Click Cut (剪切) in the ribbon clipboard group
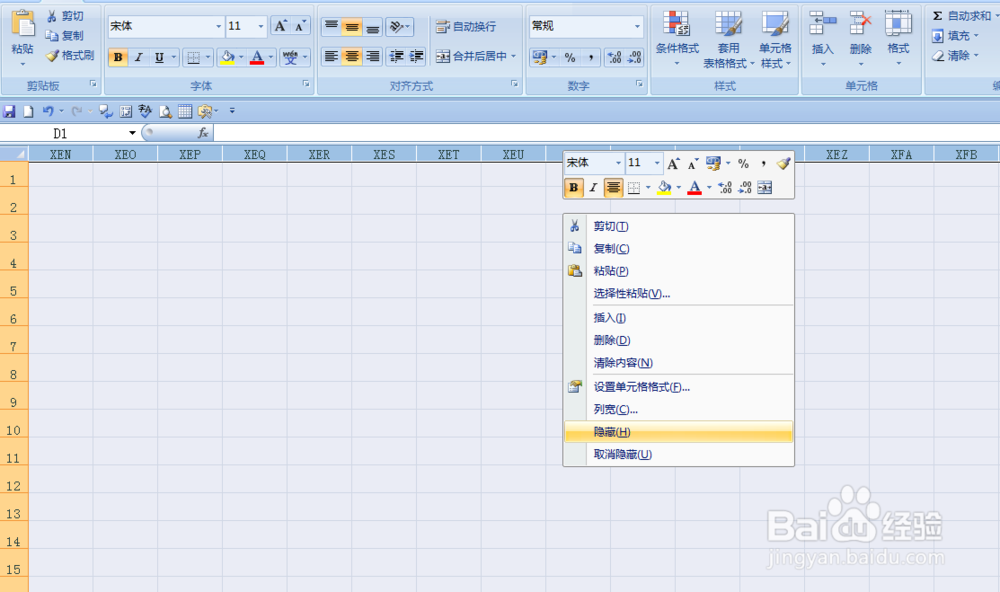Image resolution: width=1000 pixels, height=592 pixels. 65,16
